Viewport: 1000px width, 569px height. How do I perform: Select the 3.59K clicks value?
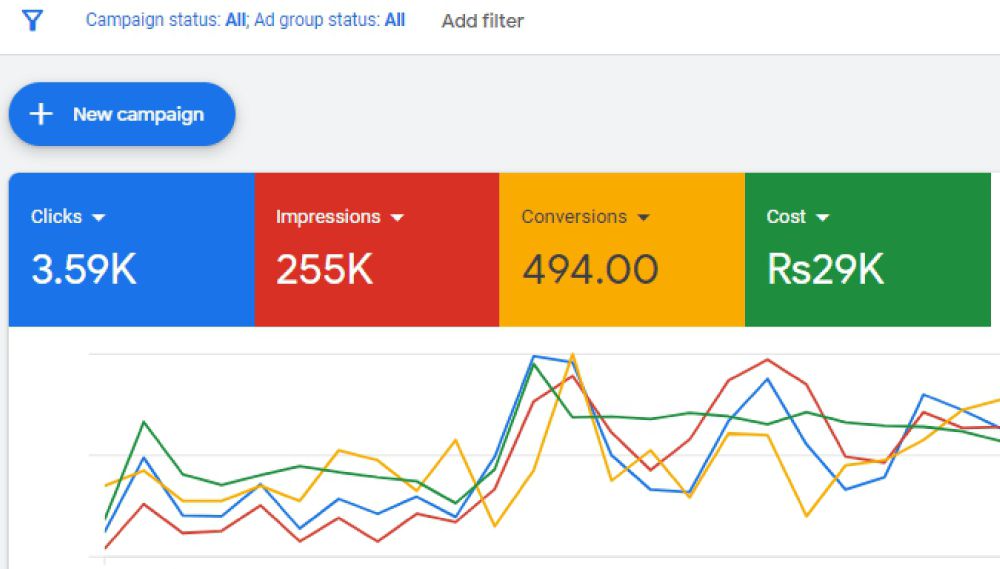[84, 270]
